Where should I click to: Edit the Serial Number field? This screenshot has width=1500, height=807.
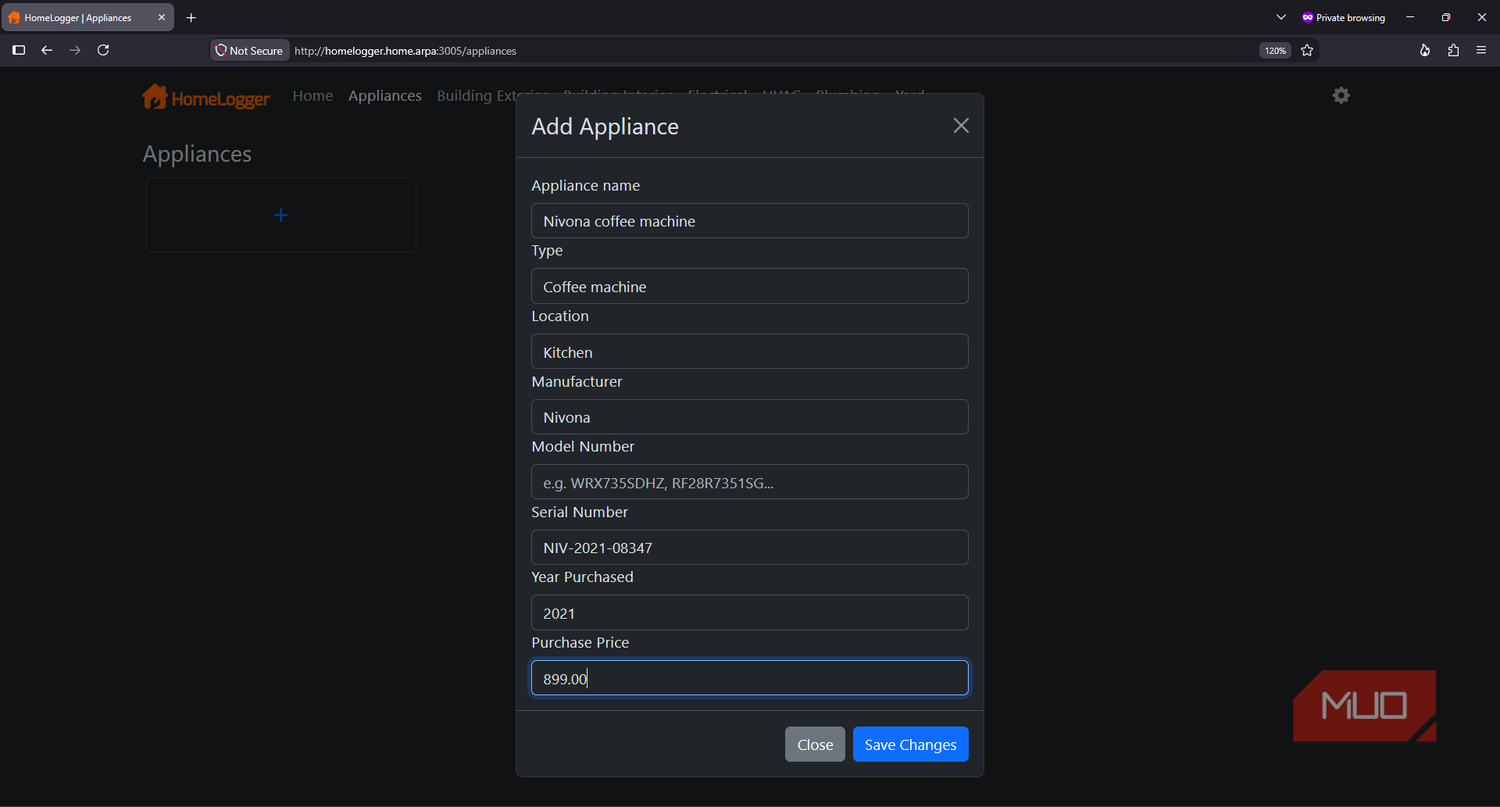tap(750, 548)
